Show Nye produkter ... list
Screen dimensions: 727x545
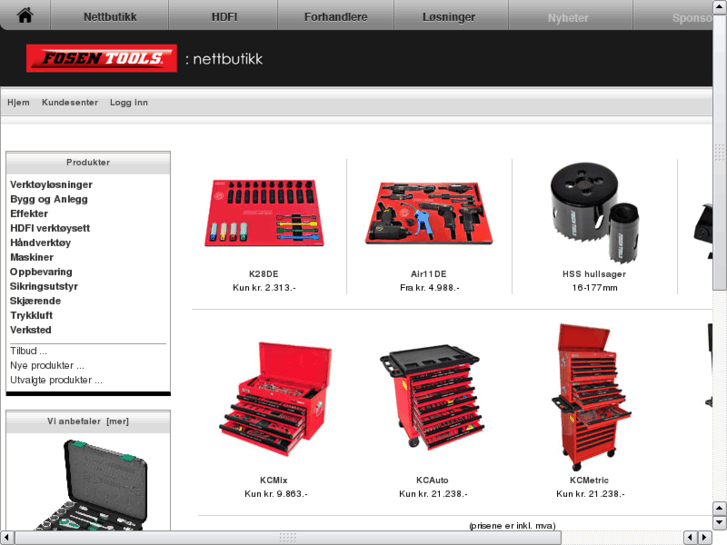(47, 365)
